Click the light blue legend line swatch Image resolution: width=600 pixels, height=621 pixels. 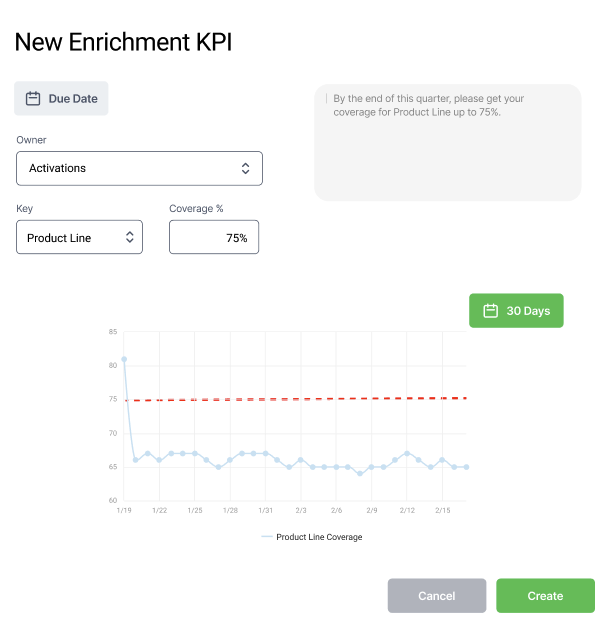(267, 537)
